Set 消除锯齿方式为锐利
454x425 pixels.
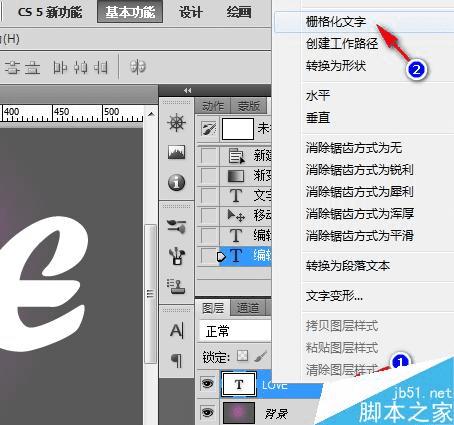pos(360,170)
